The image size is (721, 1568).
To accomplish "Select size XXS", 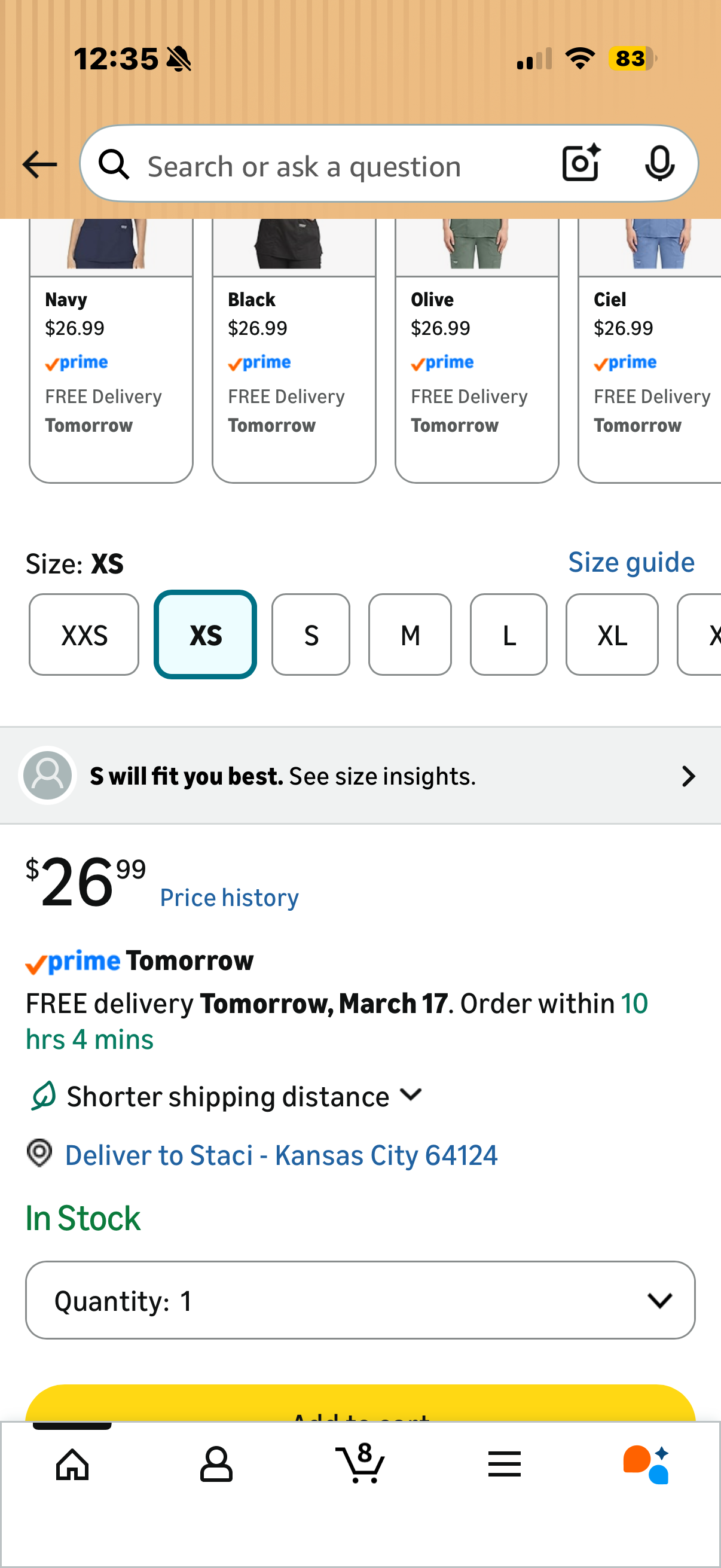I will click(x=84, y=635).
